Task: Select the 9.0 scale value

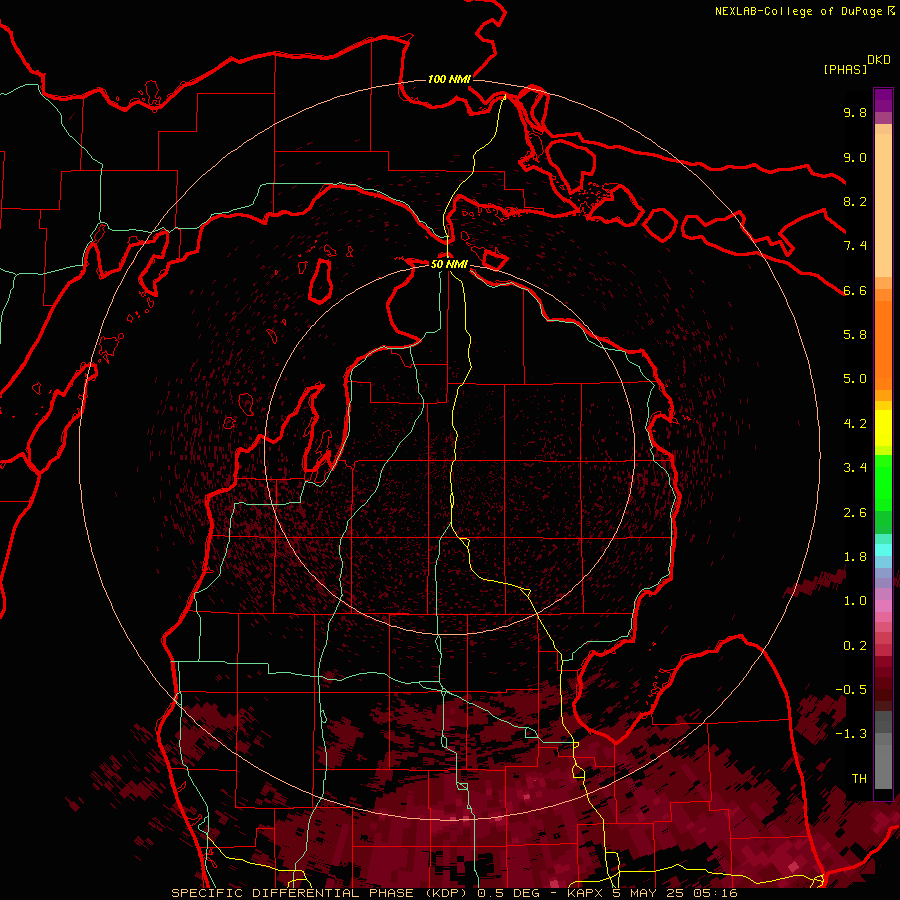Action: 855,157
